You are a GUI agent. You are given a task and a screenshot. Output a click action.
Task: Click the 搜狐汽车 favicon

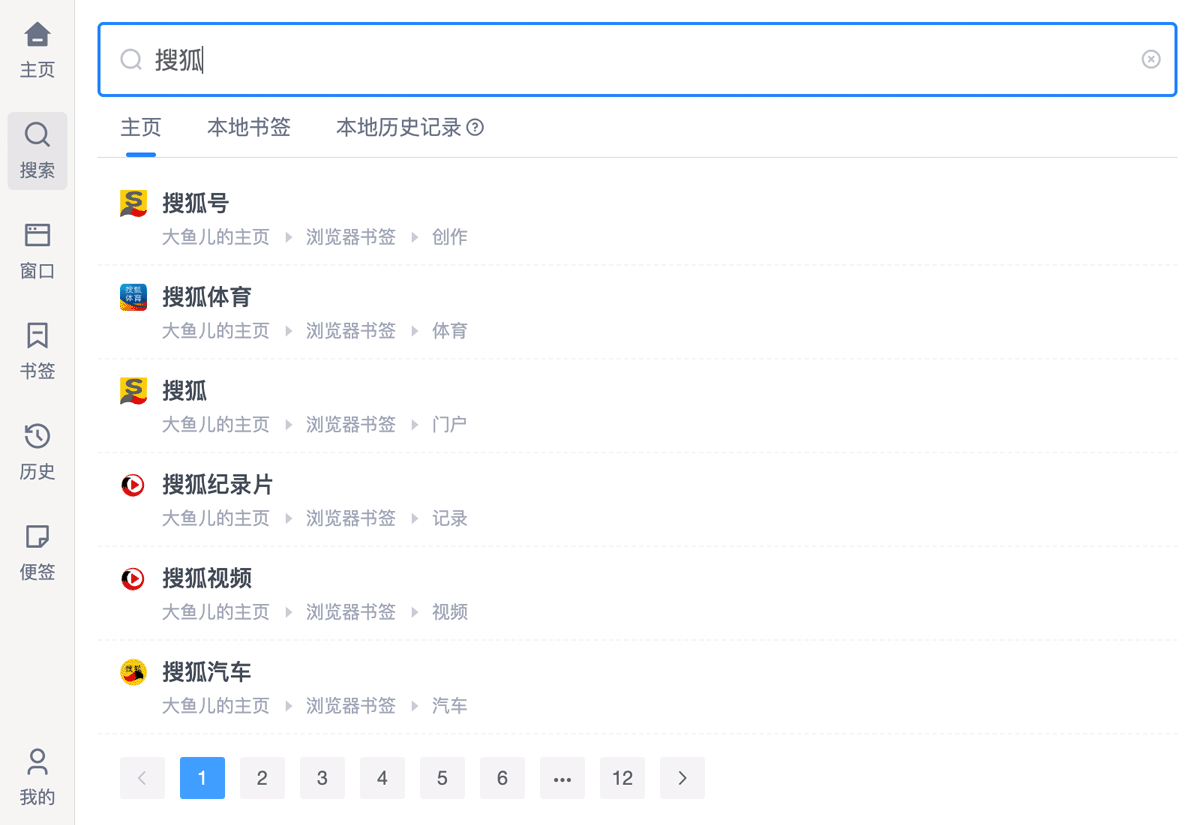pos(133,672)
